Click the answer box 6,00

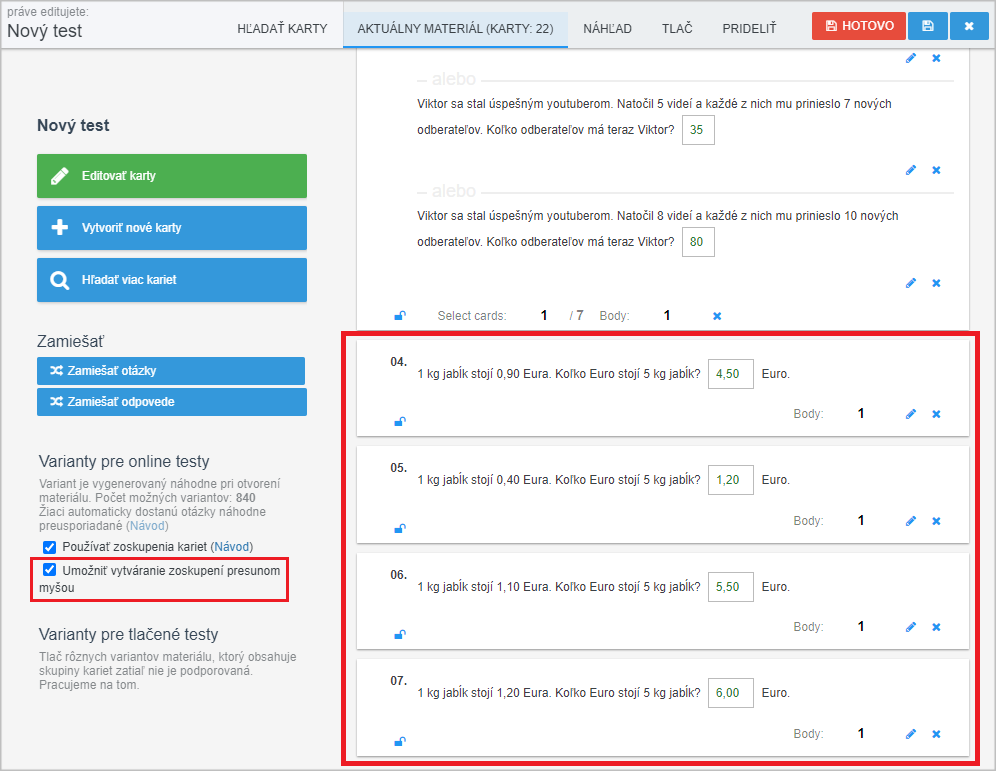[730, 693]
